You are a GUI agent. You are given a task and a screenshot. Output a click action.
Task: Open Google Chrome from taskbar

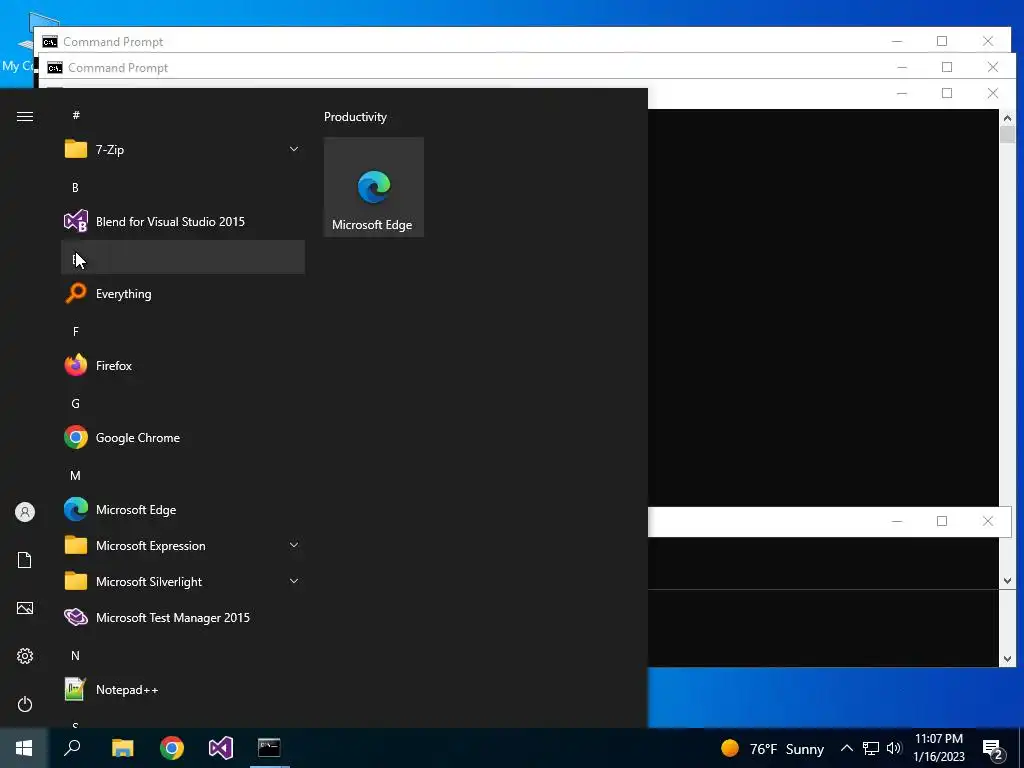[x=172, y=748]
